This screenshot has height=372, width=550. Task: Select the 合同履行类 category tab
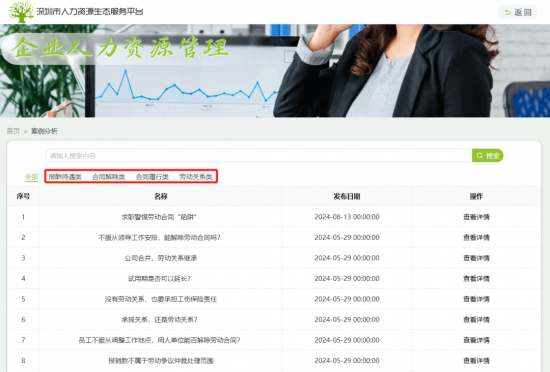point(152,177)
